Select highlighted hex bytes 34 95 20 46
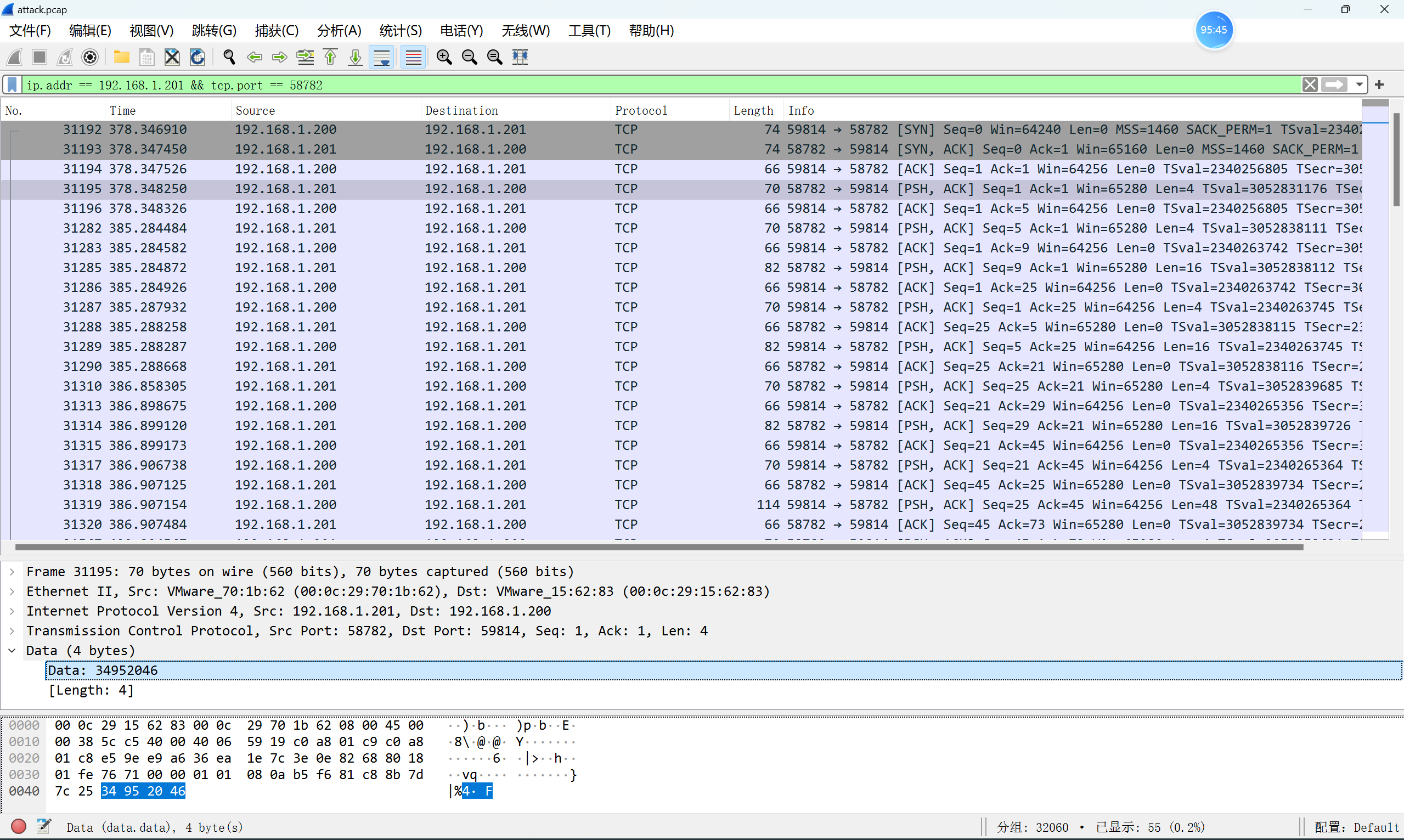This screenshot has width=1404, height=840. coord(143,791)
